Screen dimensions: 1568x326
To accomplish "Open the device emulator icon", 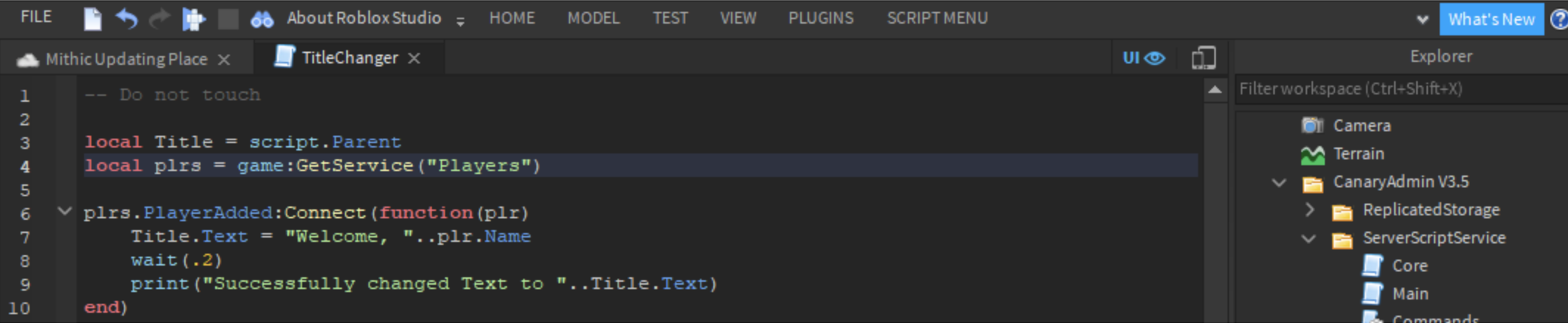I will pyautogui.click(x=1203, y=58).
